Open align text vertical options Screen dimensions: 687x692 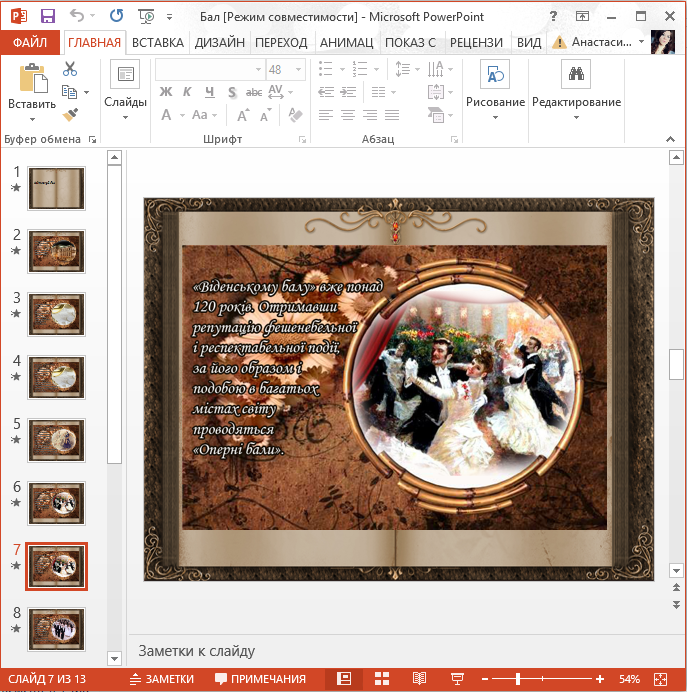point(440,92)
